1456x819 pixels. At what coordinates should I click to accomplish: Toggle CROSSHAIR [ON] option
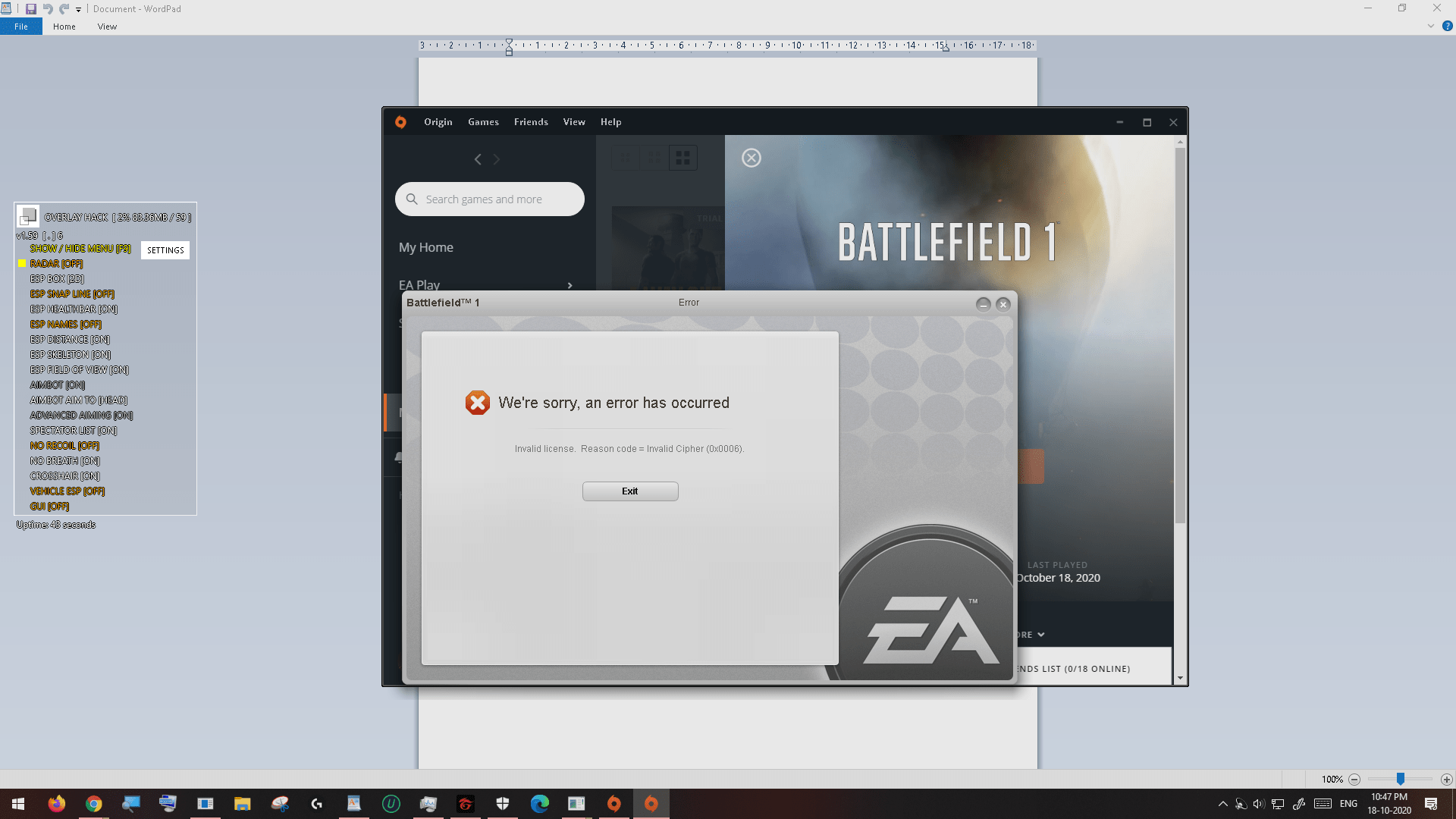tap(65, 476)
